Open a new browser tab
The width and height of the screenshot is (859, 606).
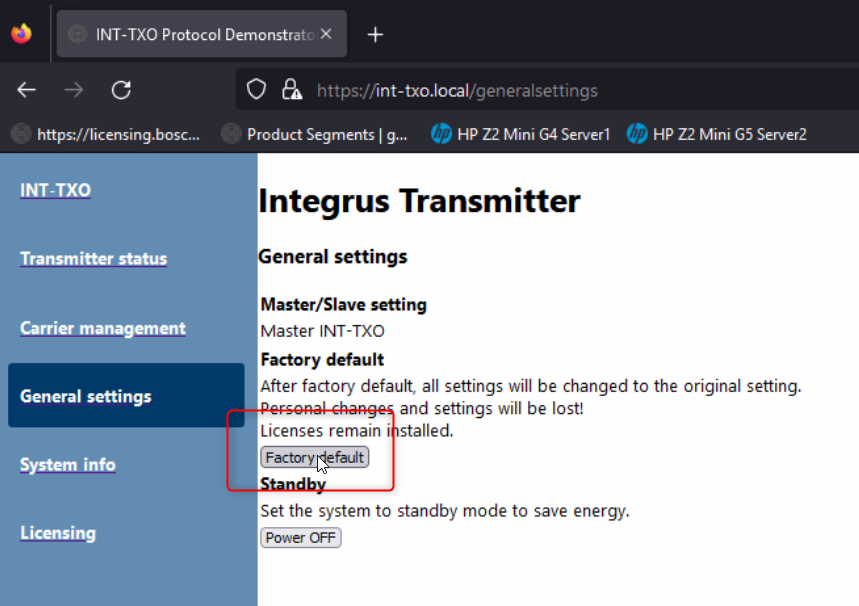coord(375,35)
